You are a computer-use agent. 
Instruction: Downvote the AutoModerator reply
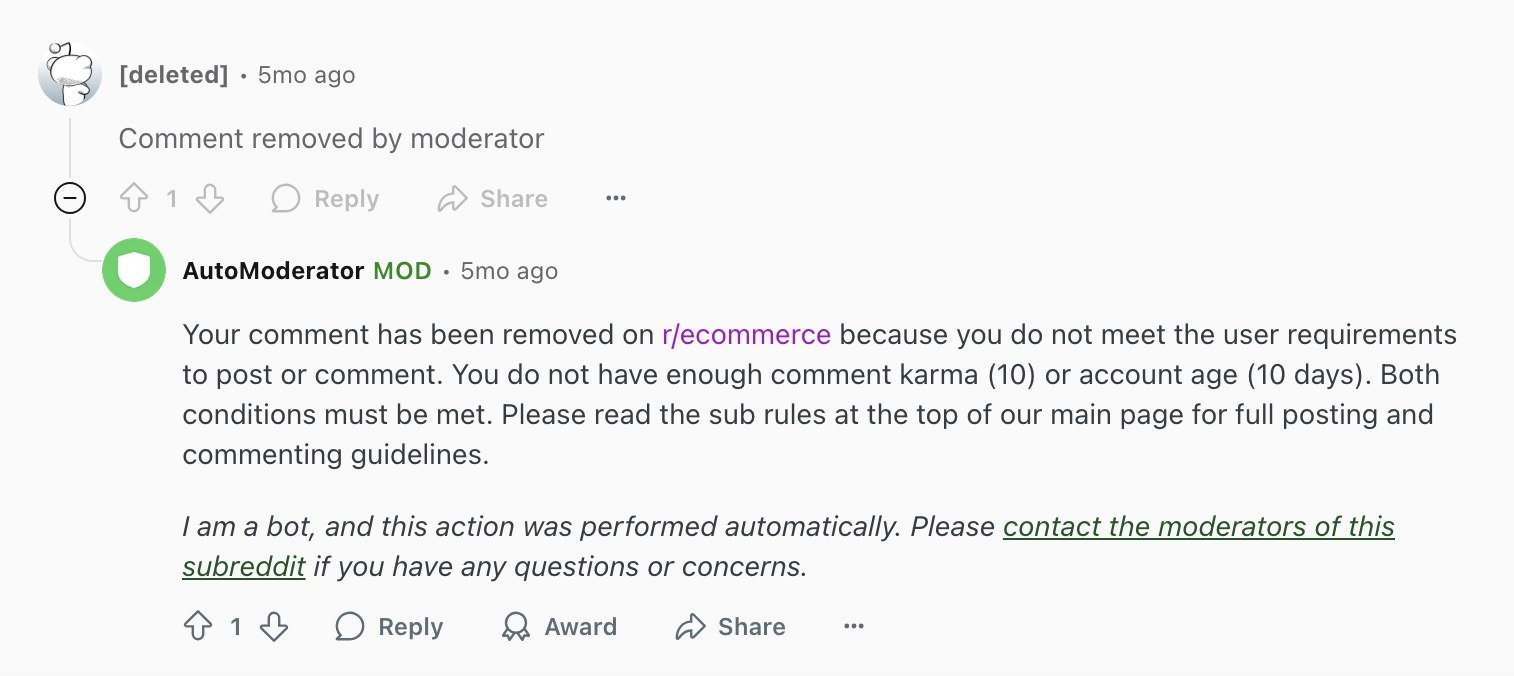[274, 626]
